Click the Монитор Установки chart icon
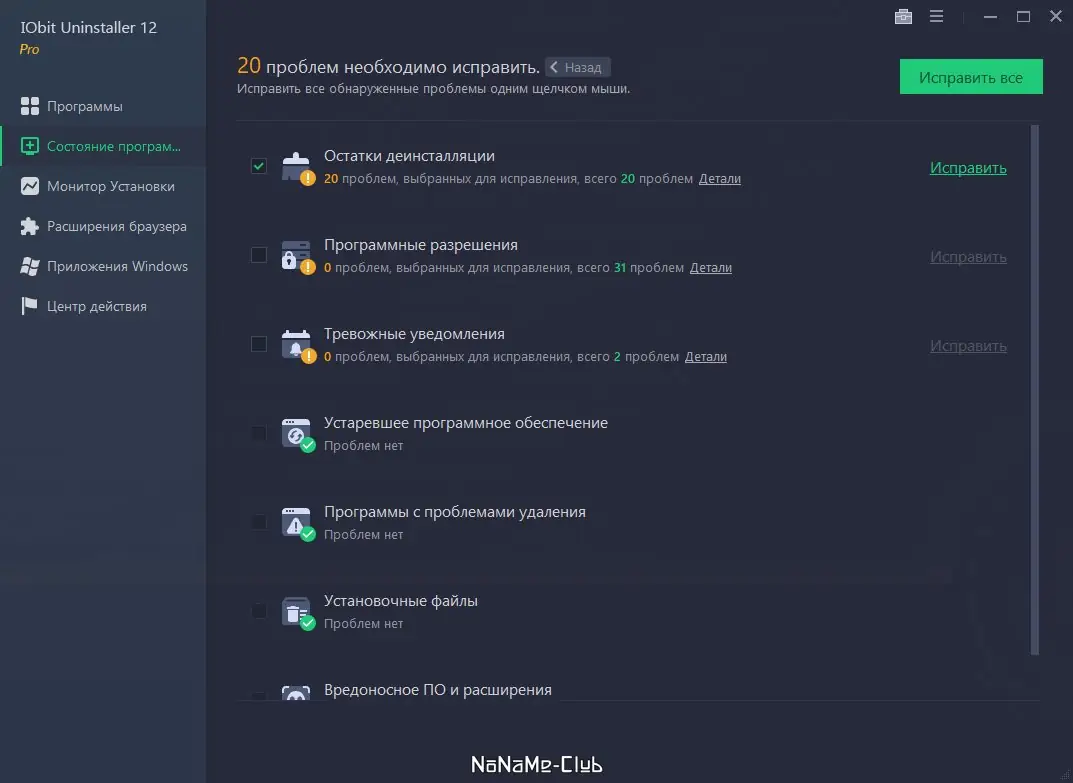Screen dimensions: 1073x783 [x=29, y=186]
